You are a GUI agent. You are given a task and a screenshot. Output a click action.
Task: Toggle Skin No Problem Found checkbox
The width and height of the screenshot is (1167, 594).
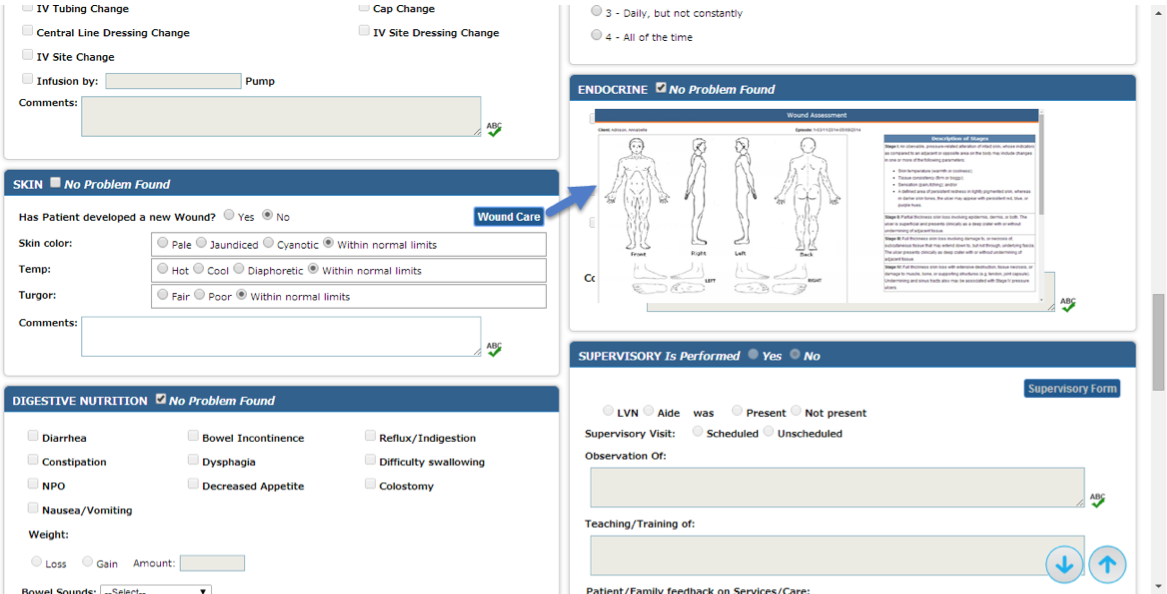[55, 182]
